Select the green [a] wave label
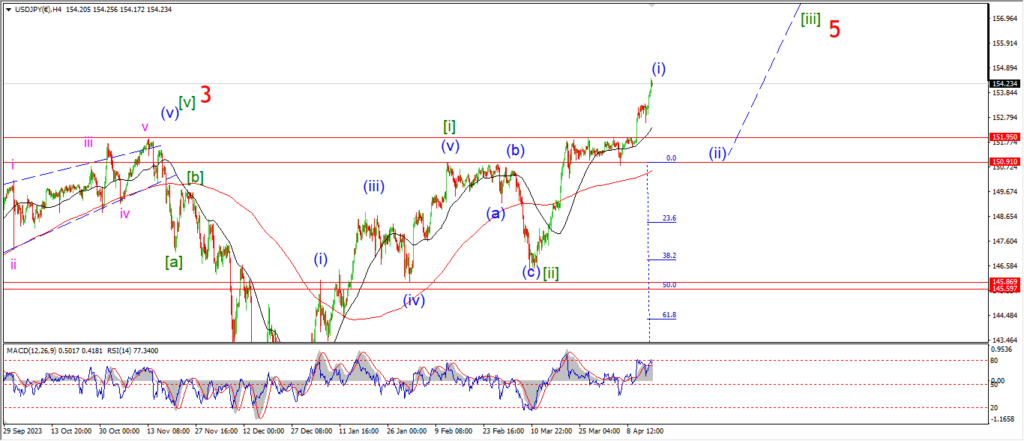 pyautogui.click(x=174, y=261)
